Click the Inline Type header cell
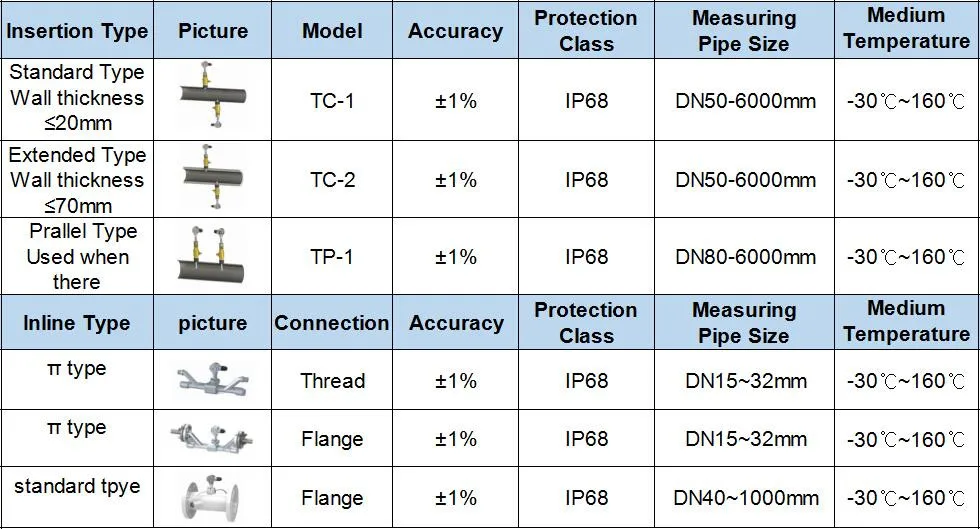 click(77, 323)
